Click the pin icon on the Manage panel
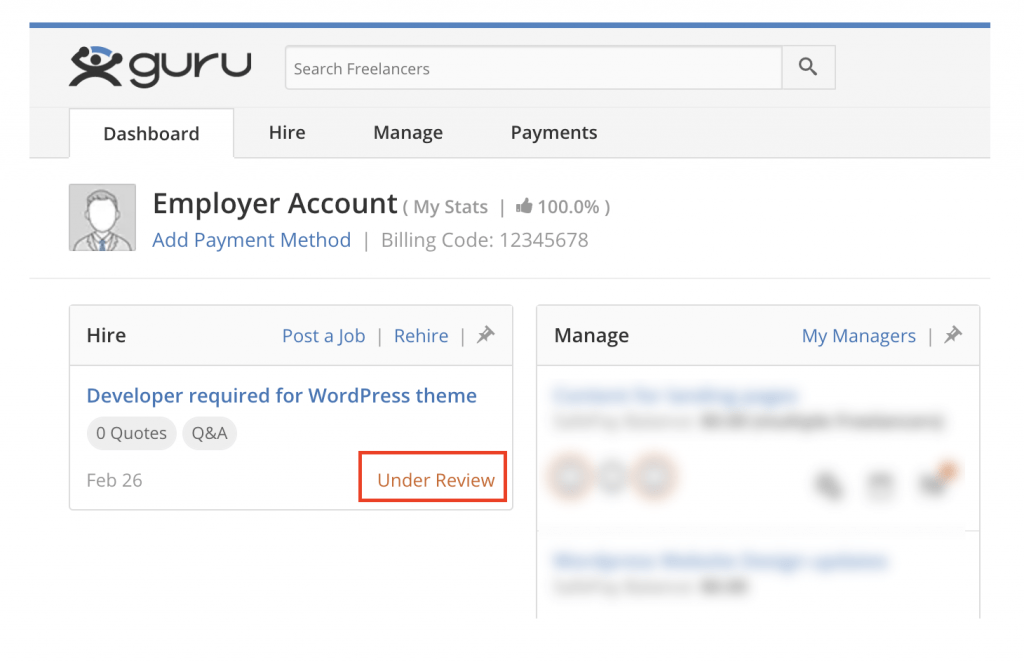 [x=953, y=336]
